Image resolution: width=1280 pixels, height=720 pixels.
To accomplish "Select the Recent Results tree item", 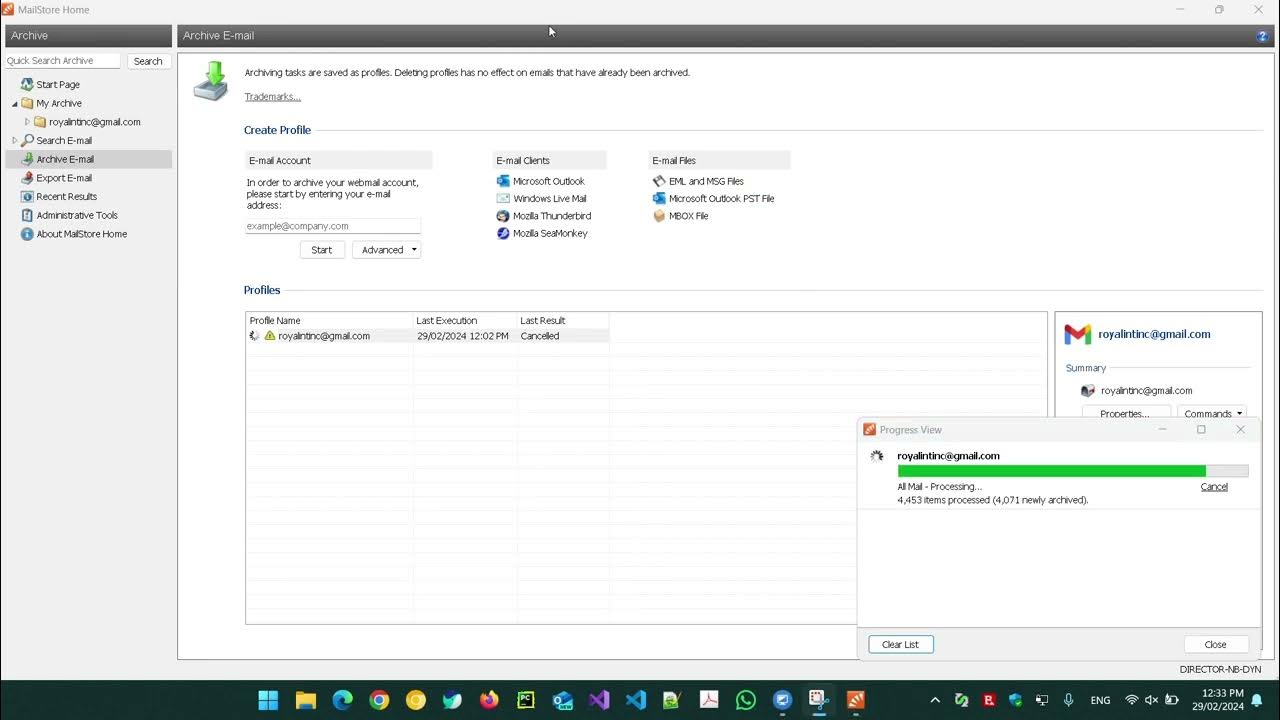I will click(67, 197).
